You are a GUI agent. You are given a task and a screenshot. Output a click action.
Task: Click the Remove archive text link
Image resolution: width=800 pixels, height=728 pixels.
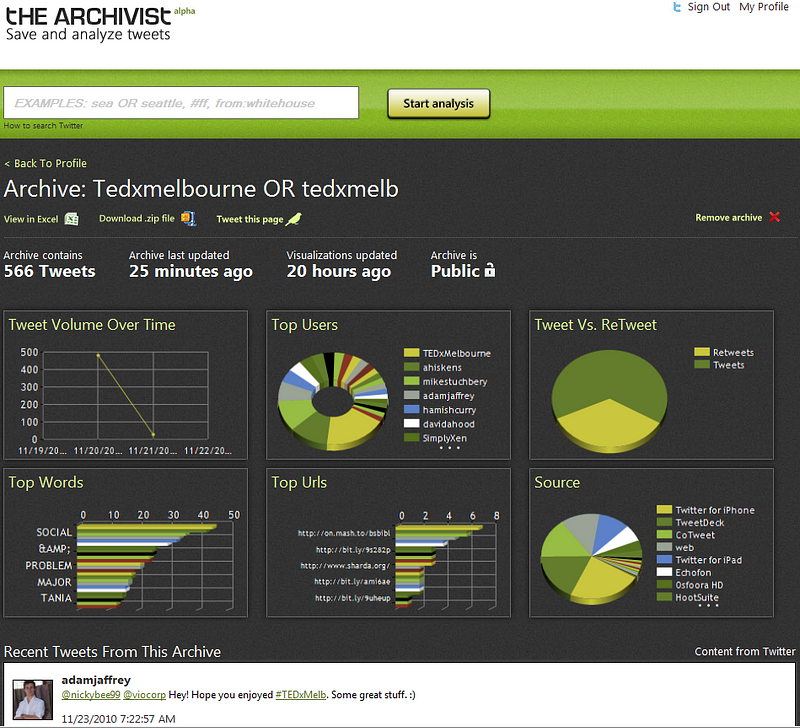(x=729, y=218)
